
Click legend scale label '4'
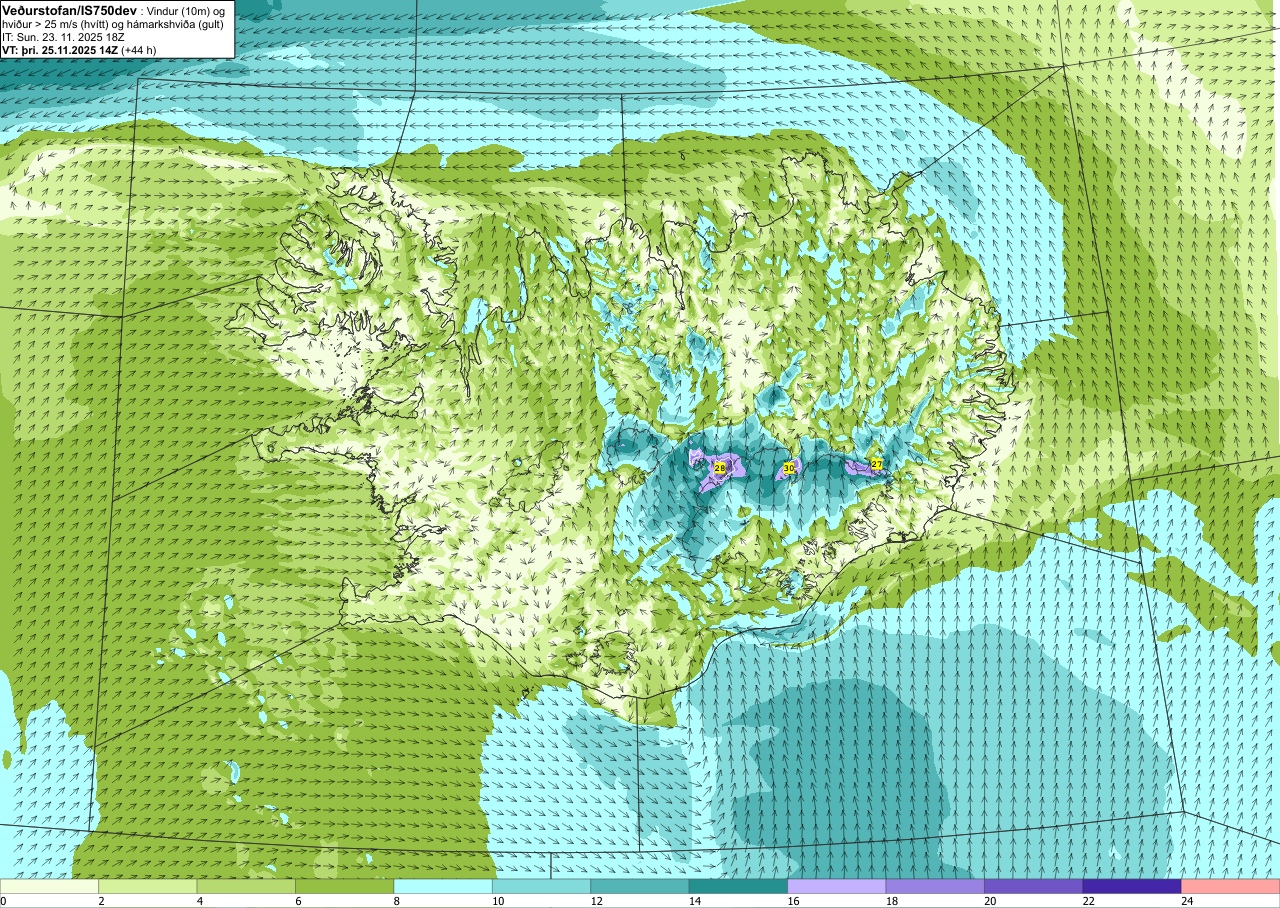(200, 901)
